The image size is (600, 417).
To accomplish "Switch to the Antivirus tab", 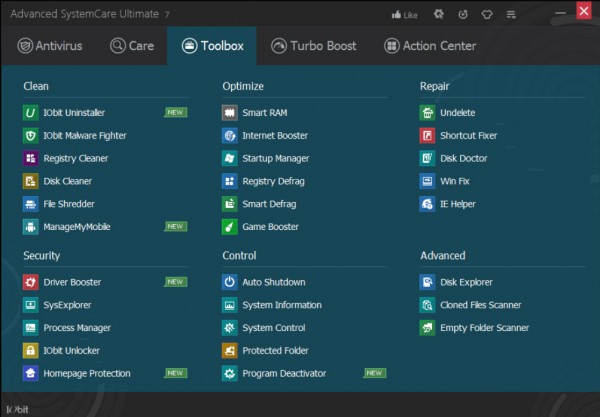I will (50, 46).
